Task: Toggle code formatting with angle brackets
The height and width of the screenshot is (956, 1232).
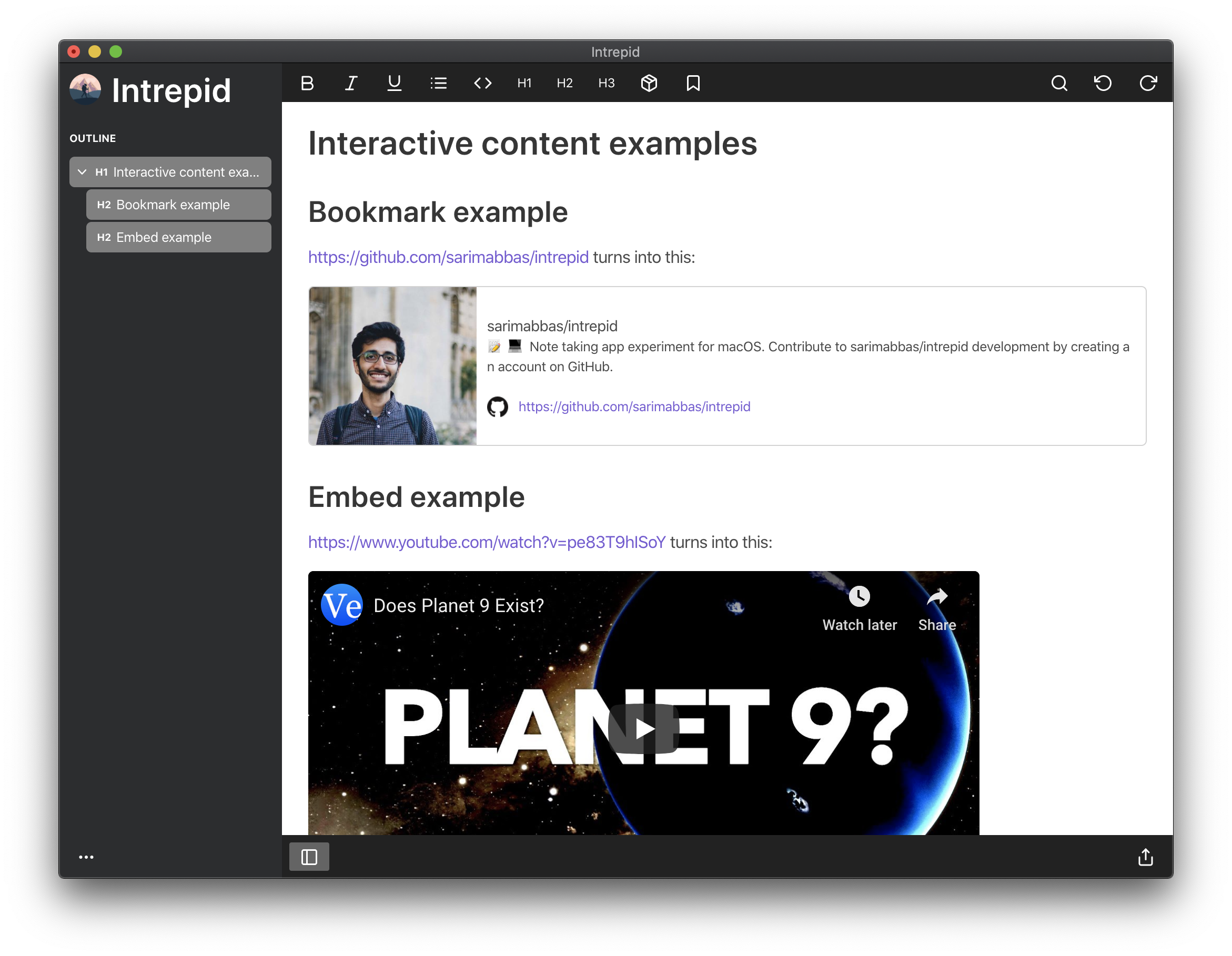Action: [482, 84]
